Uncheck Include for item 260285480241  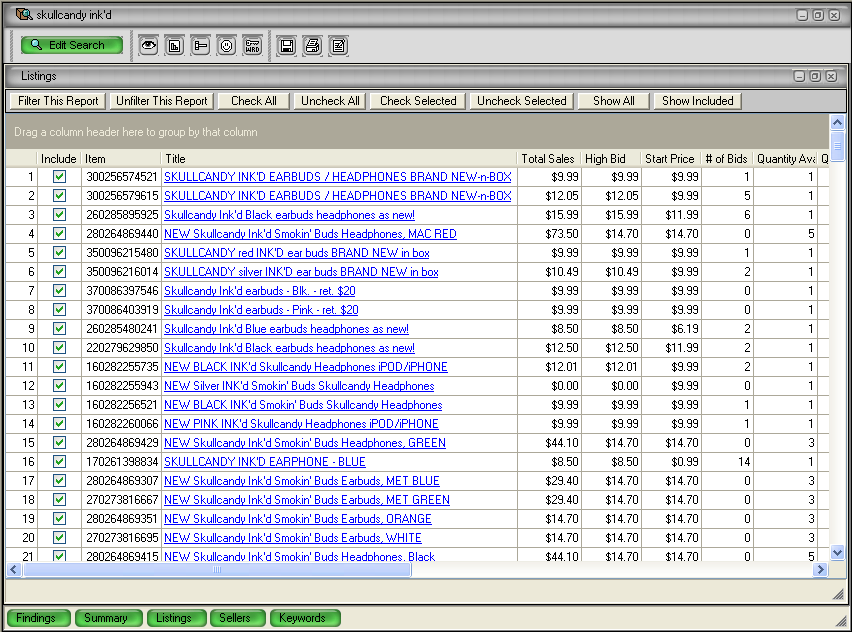coord(59,329)
